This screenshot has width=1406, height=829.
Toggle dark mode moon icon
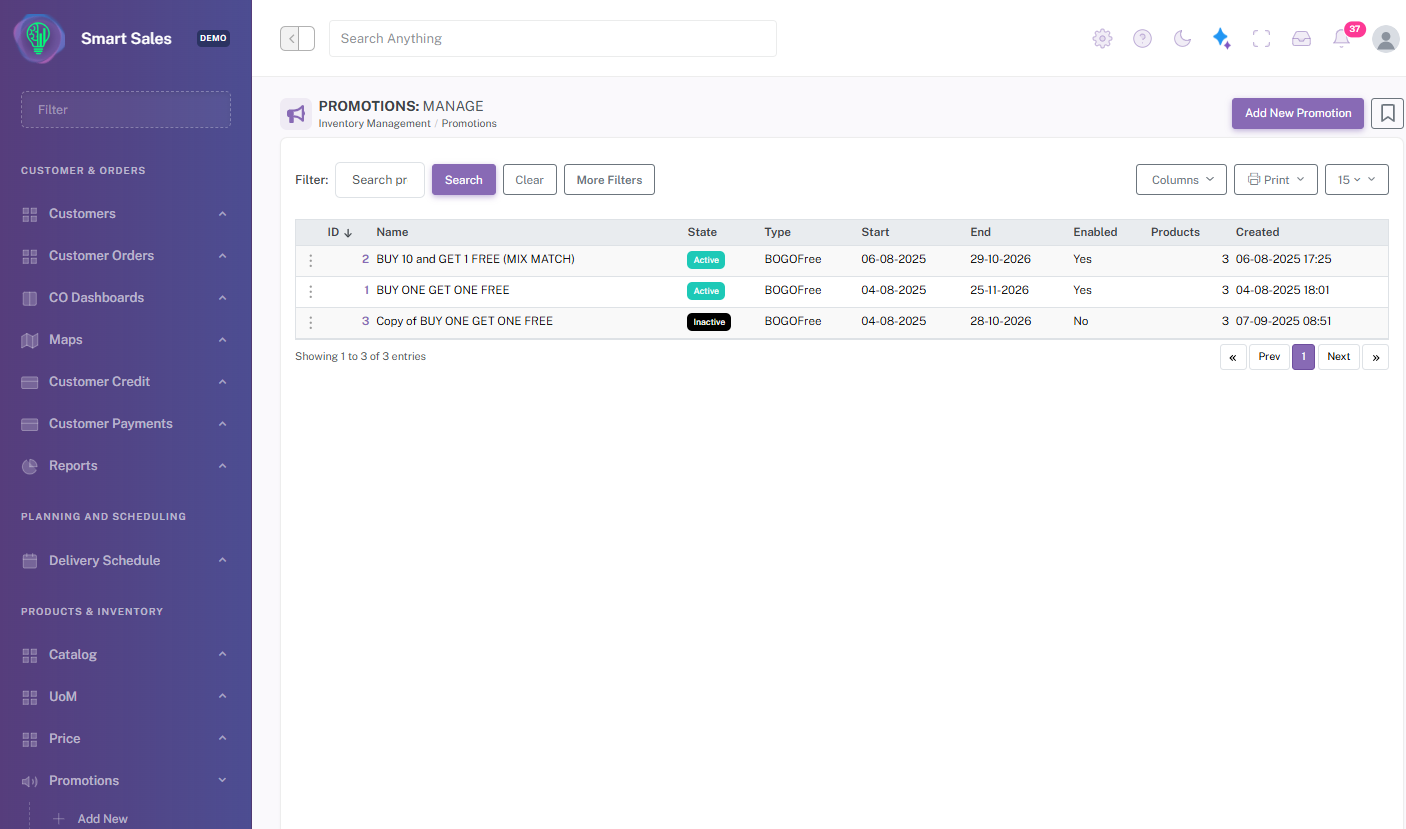tap(1182, 38)
